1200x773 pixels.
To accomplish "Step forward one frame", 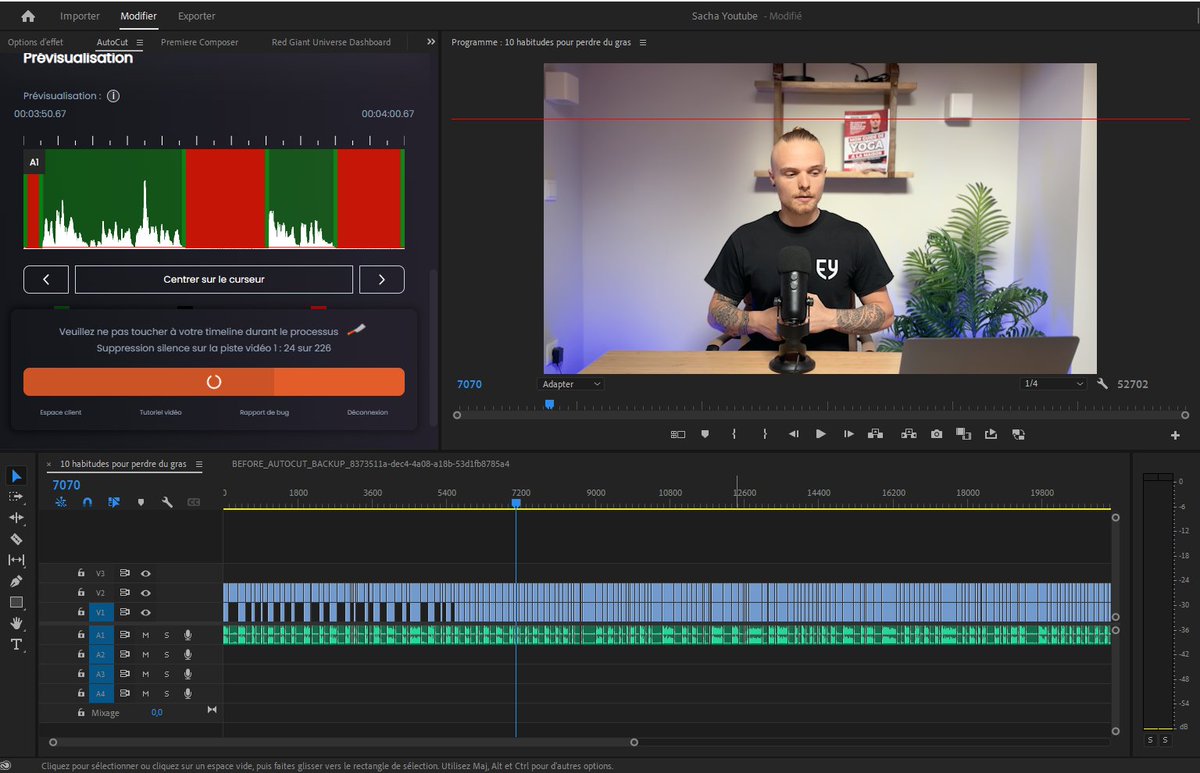I will point(848,434).
